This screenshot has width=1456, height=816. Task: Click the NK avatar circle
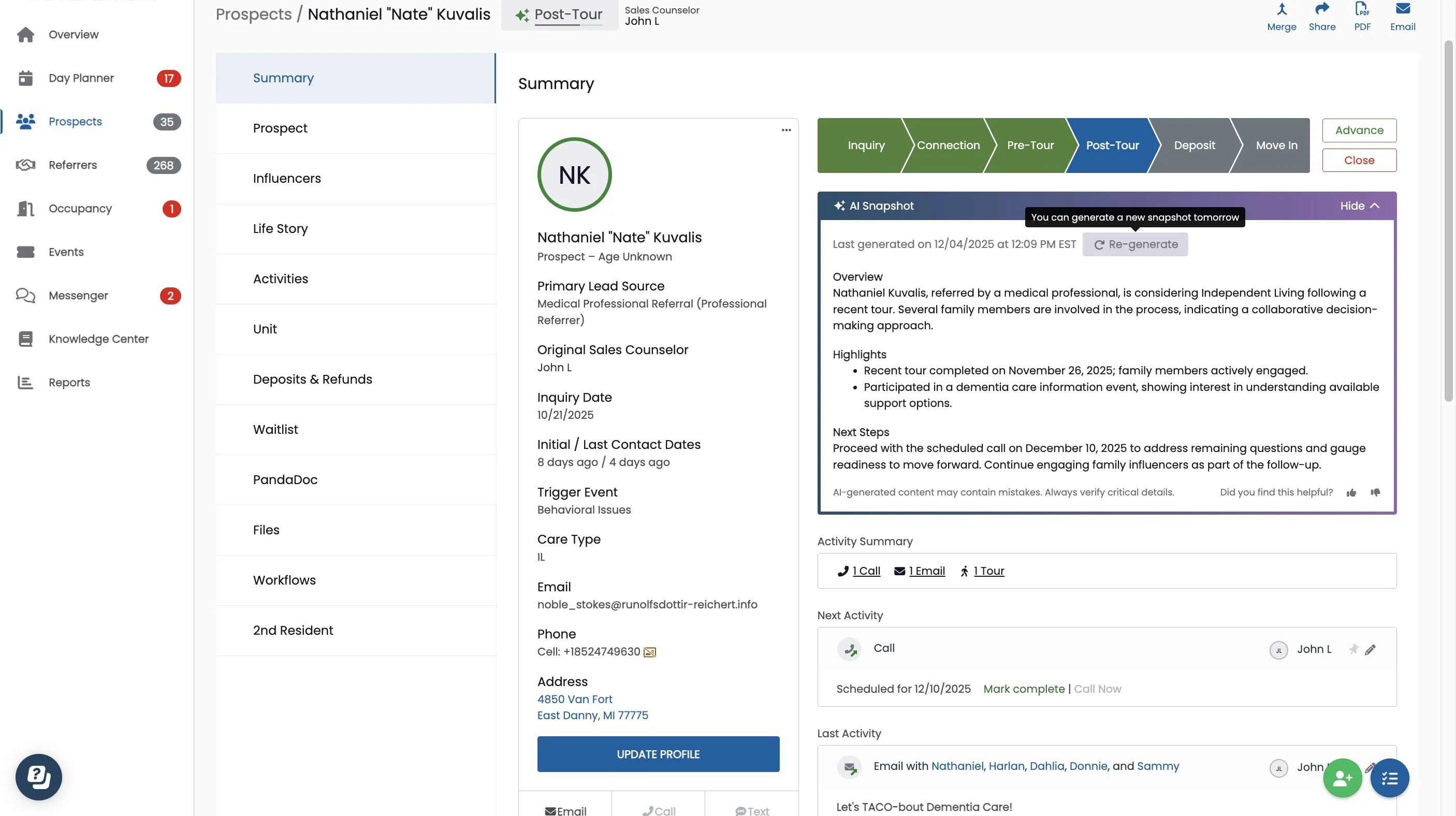pyautogui.click(x=574, y=175)
